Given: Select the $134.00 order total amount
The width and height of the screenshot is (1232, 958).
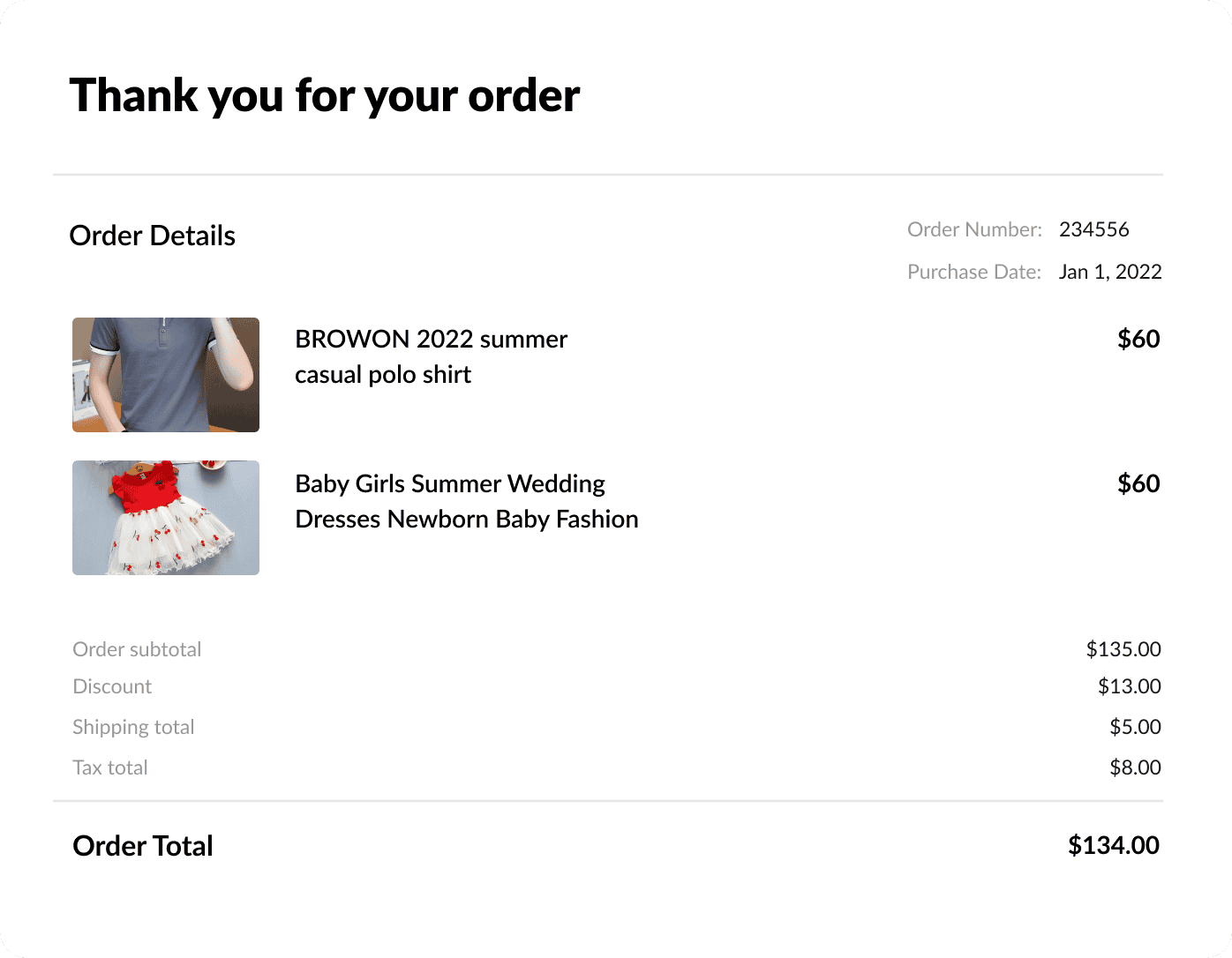Looking at the screenshot, I should pyautogui.click(x=1113, y=845).
